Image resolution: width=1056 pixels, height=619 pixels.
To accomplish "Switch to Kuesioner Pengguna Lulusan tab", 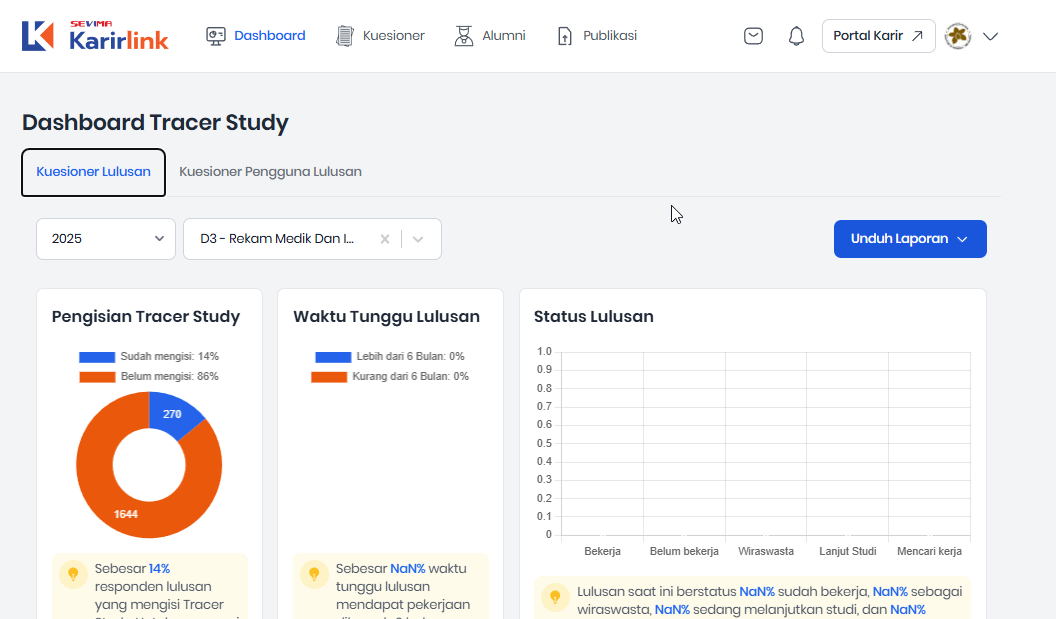I will click(270, 172).
